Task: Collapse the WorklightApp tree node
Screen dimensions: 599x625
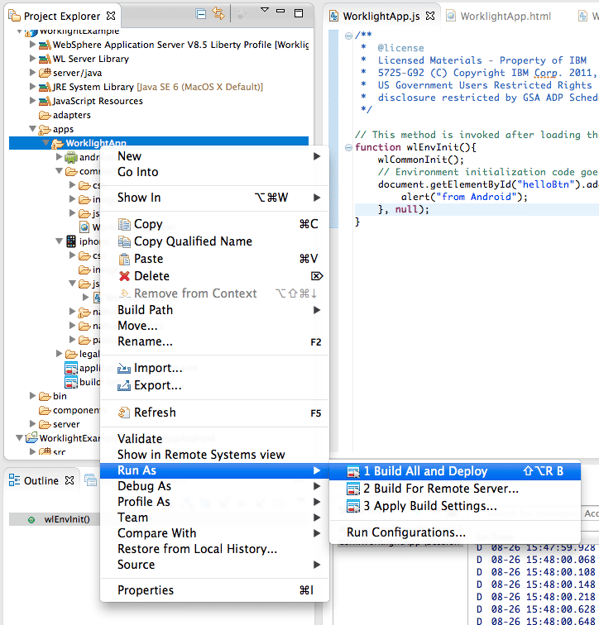Action: [x=45, y=143]
